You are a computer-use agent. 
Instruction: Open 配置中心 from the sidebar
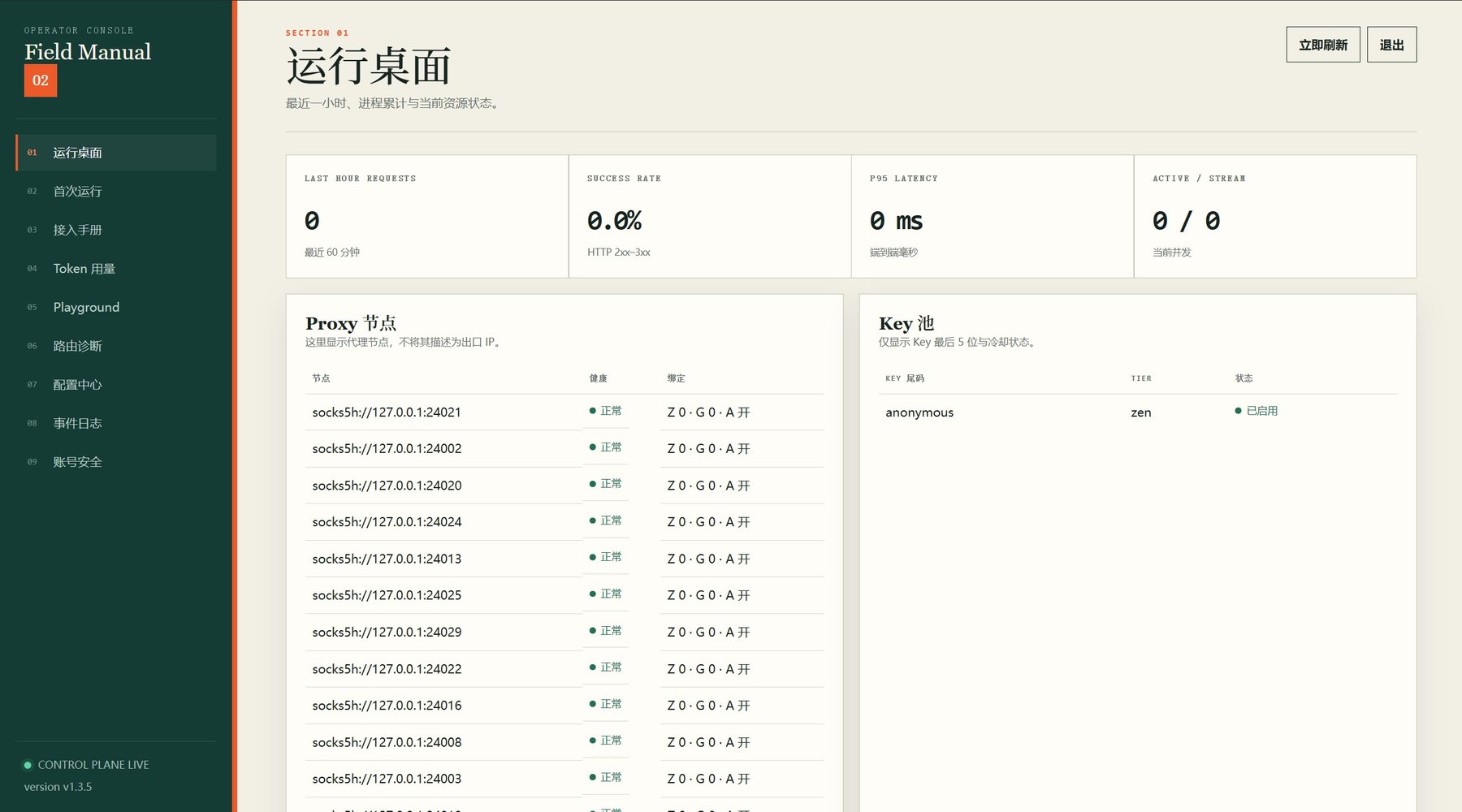pos(116,385)
